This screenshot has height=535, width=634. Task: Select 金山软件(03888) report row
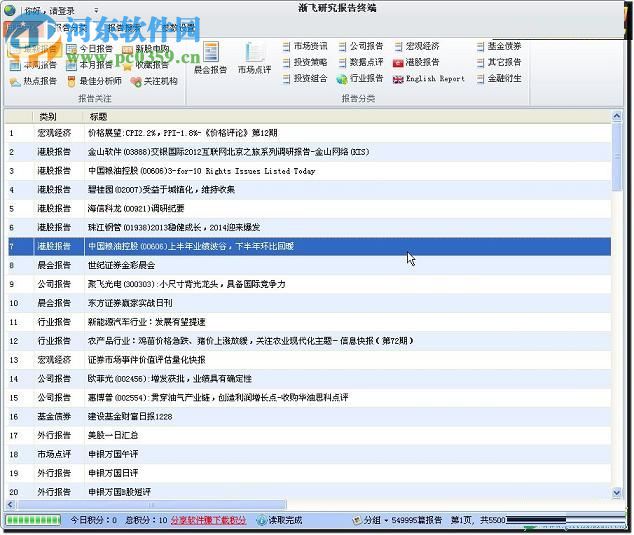coord(309,152)
